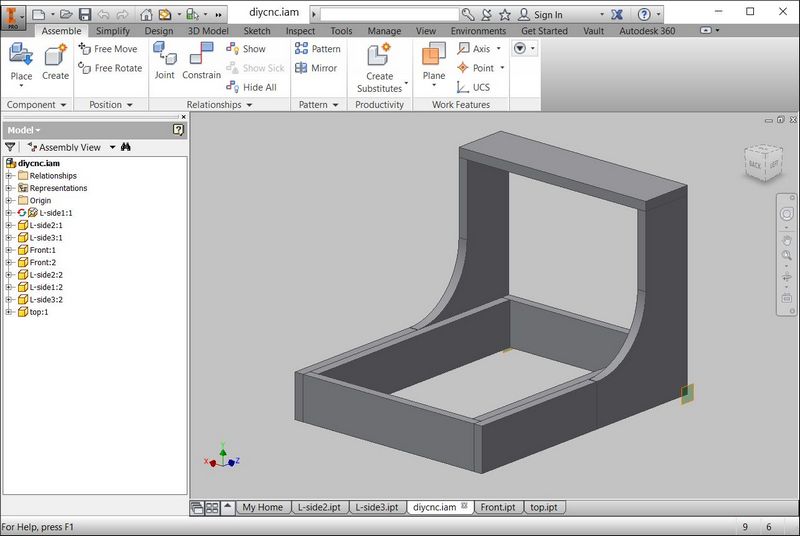Click the search input field in title bar

click(x=389, y=14)
